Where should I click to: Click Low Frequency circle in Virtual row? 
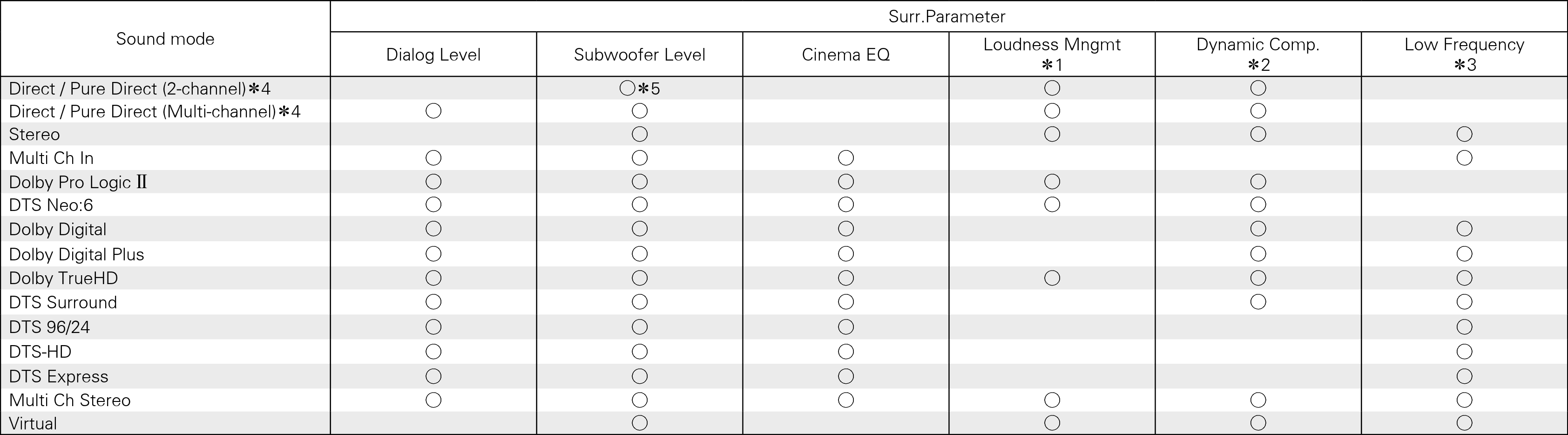pos(1465,423)
